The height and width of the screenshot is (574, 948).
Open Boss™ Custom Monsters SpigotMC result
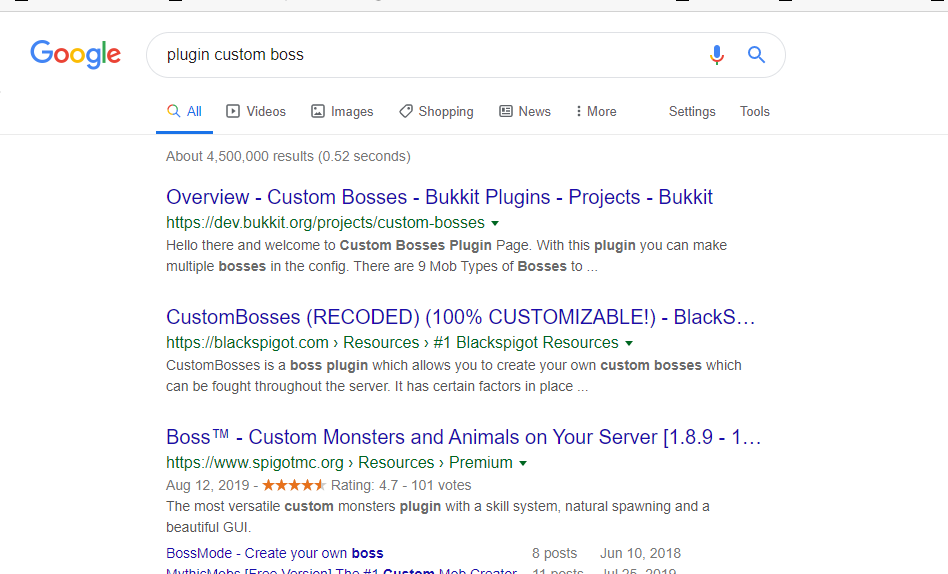pyautogui.click(x=463, y=437)
